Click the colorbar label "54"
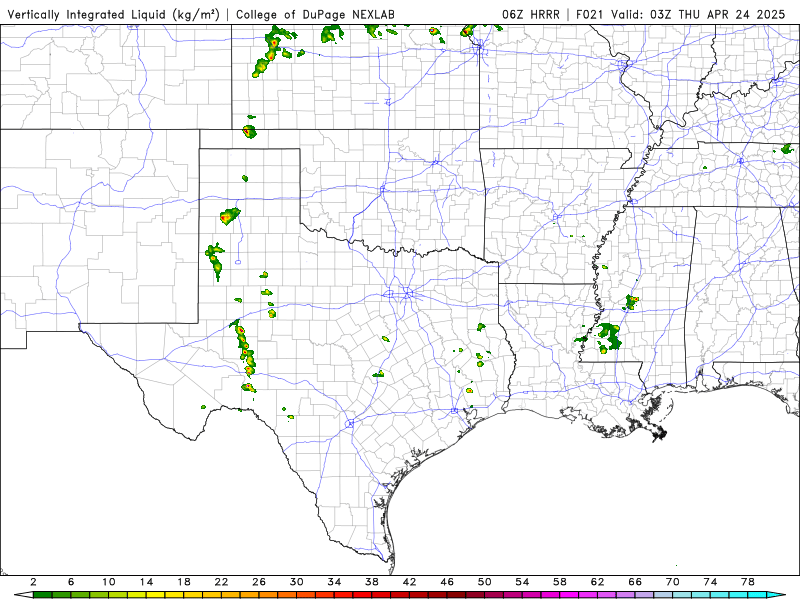Screen dimensions: 800x600 pos(522,582)
